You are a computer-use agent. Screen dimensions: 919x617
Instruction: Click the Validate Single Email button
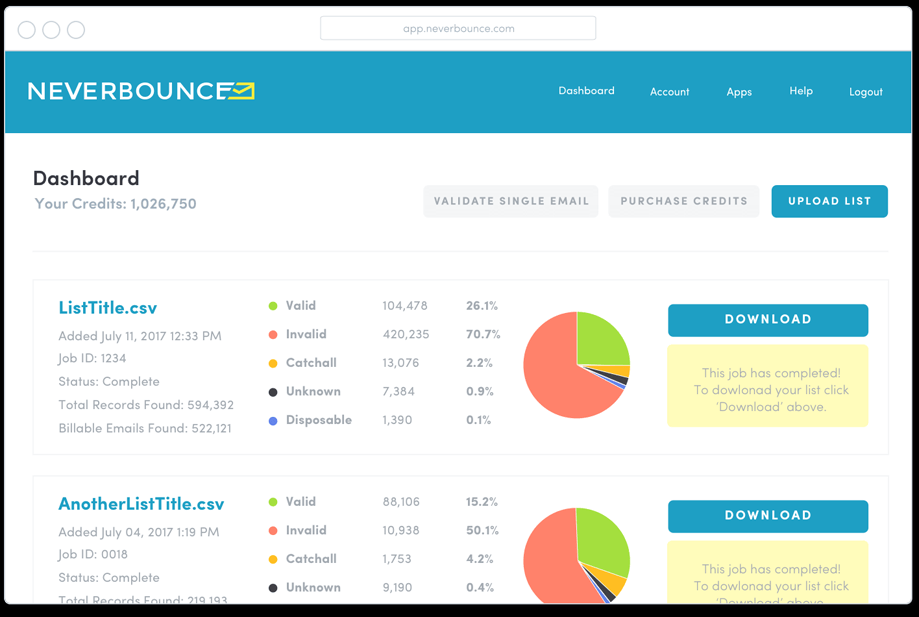click(x=511, y=201)
